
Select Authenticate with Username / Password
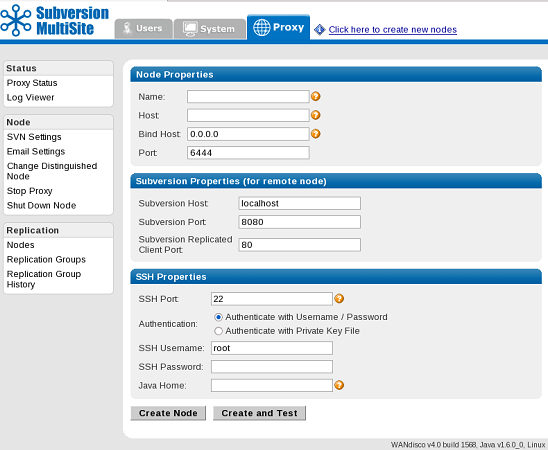[x=218, y=317]
